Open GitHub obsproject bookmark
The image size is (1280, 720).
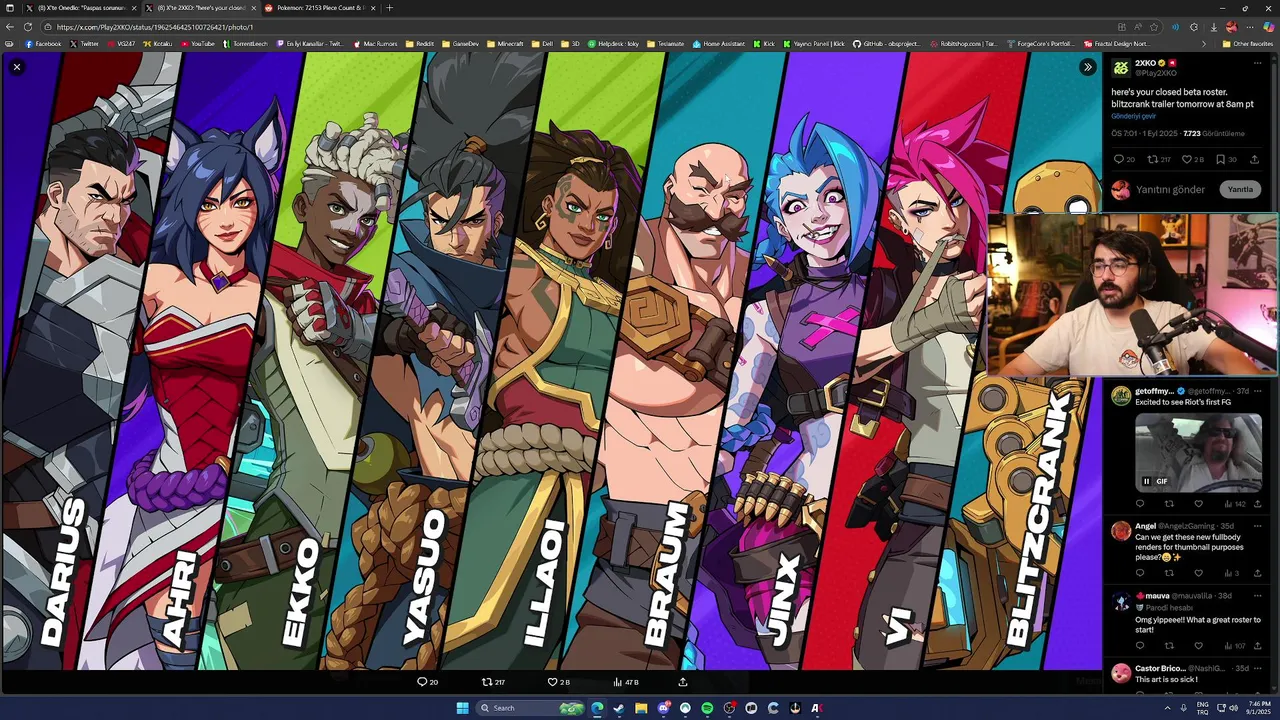pos(887,44)
